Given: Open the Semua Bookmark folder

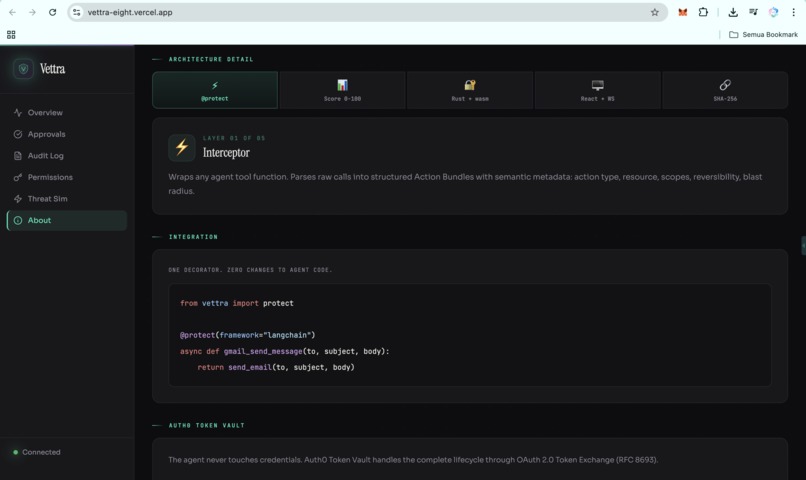Looking at the screenshot, I should coord(763,34).
